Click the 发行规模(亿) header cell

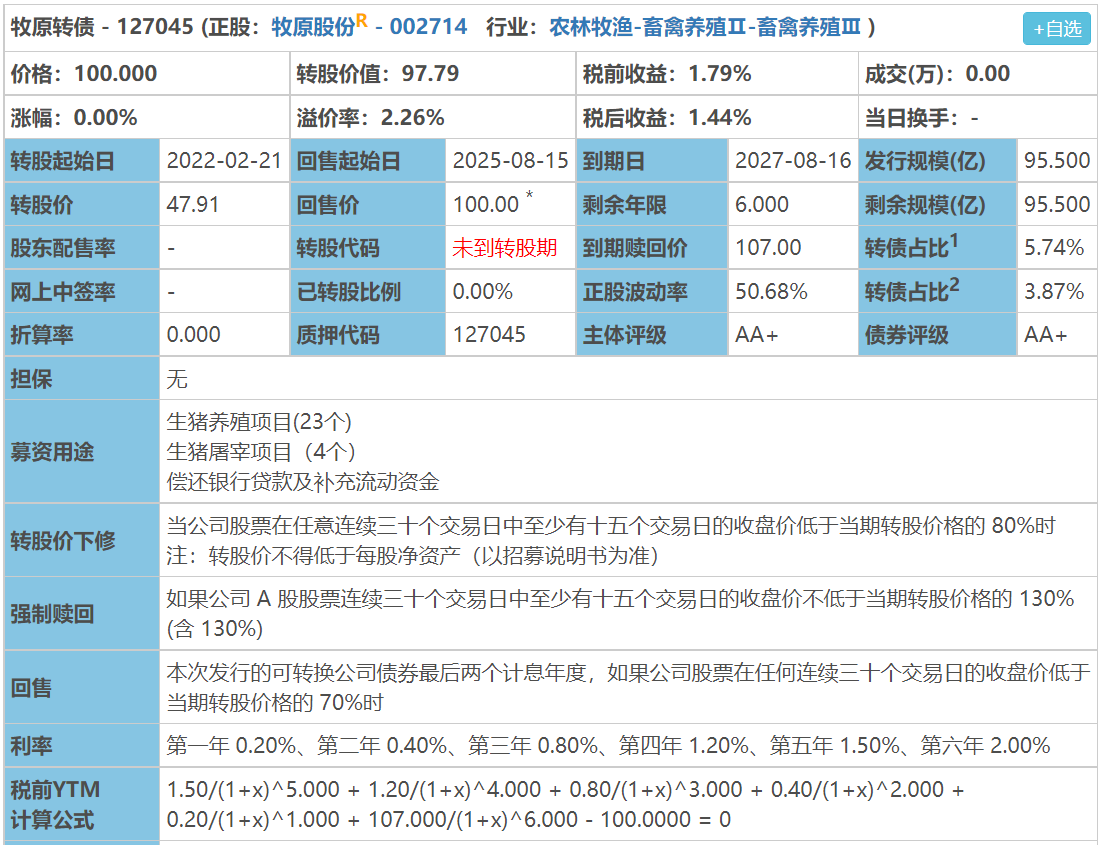[938, 160]
